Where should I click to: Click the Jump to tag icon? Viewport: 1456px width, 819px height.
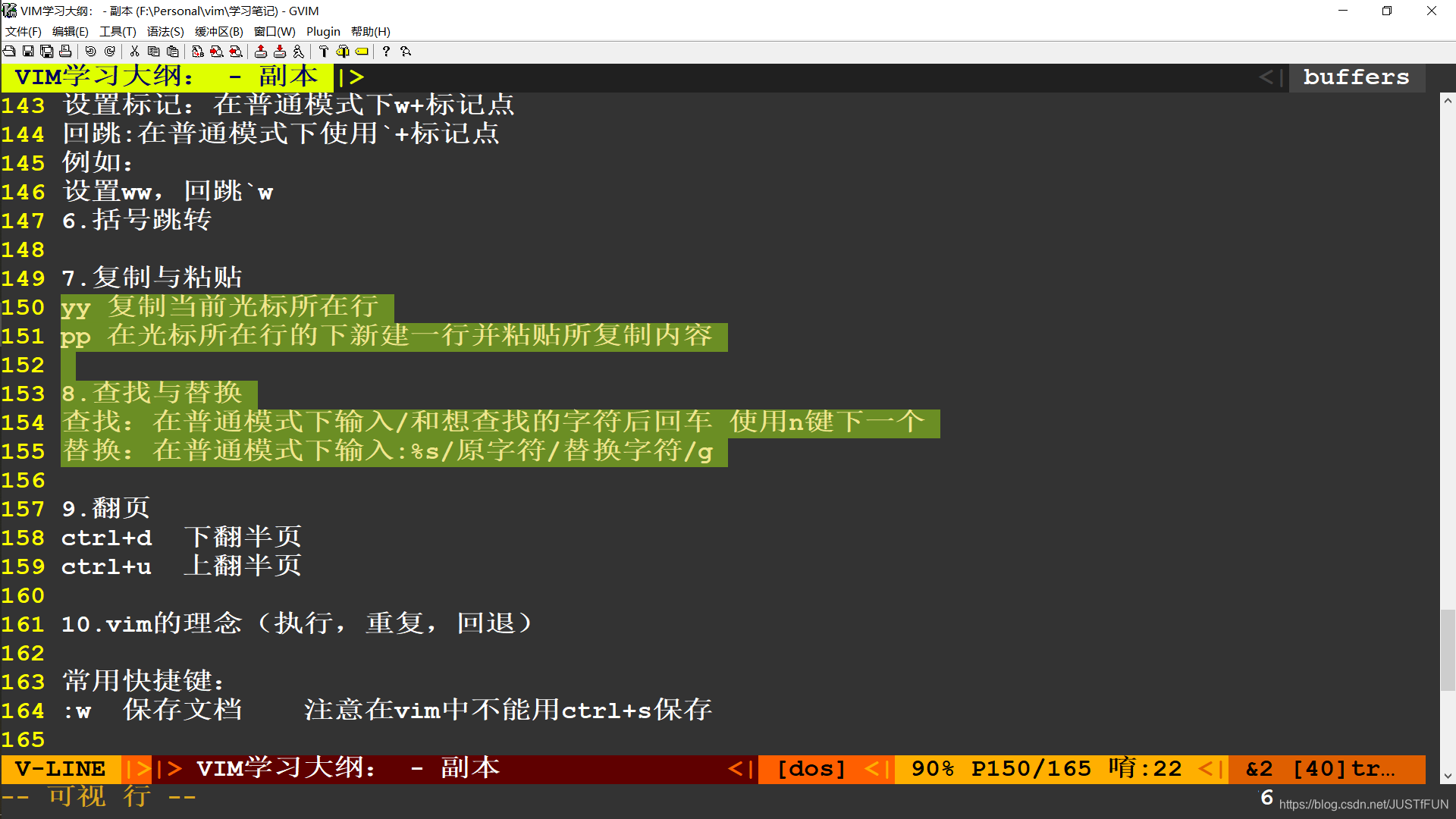coord(362,52)
